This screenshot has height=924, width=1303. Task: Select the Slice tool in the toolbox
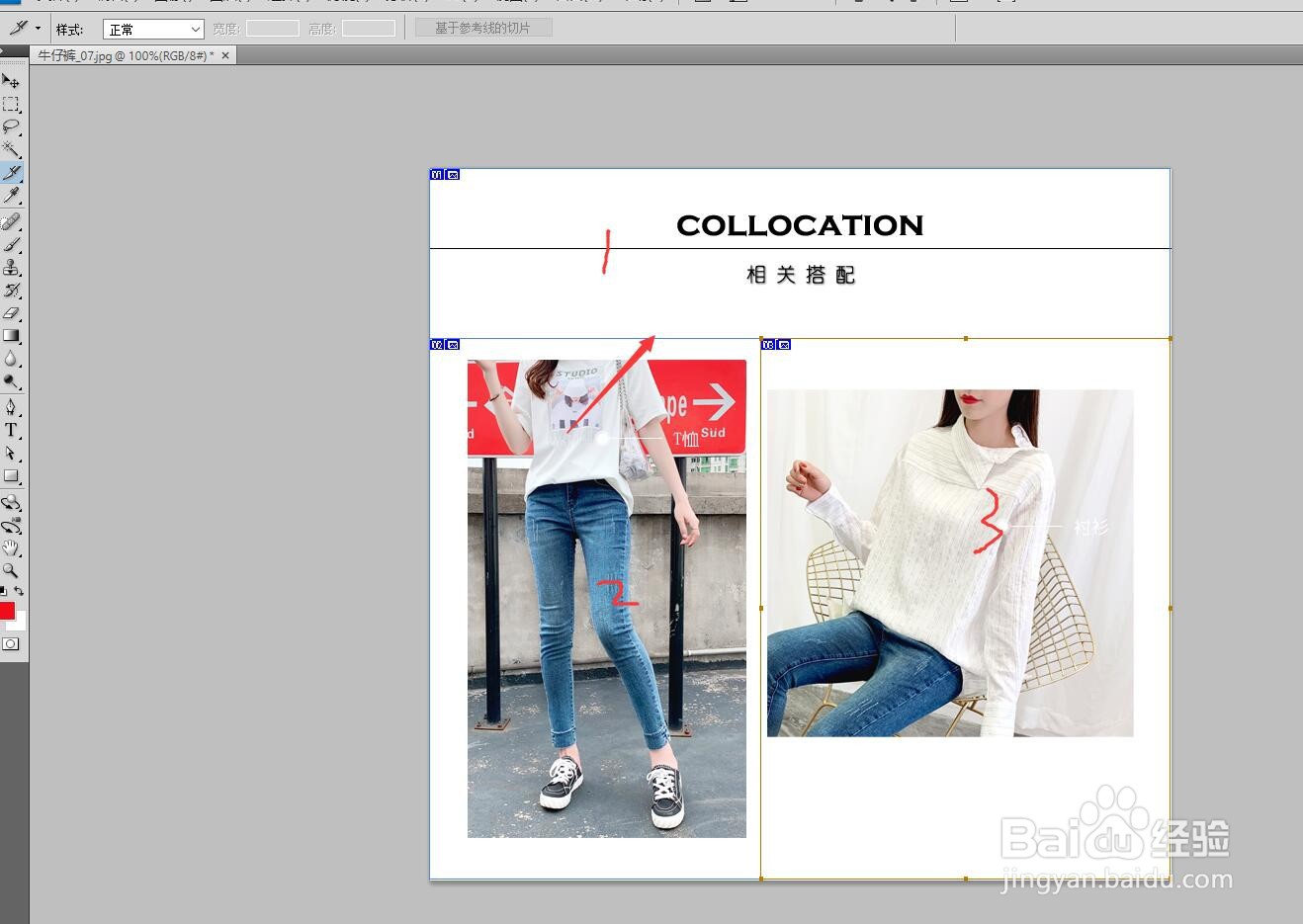coord(11,172)
